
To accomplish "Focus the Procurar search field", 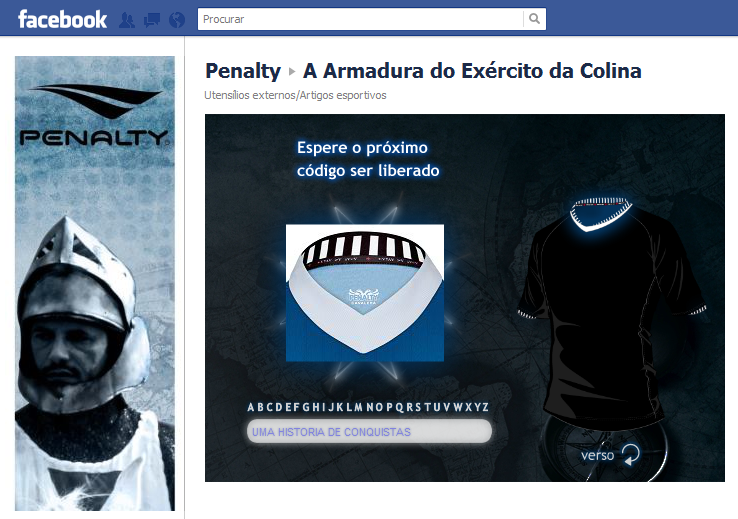I will coord(361,19).
